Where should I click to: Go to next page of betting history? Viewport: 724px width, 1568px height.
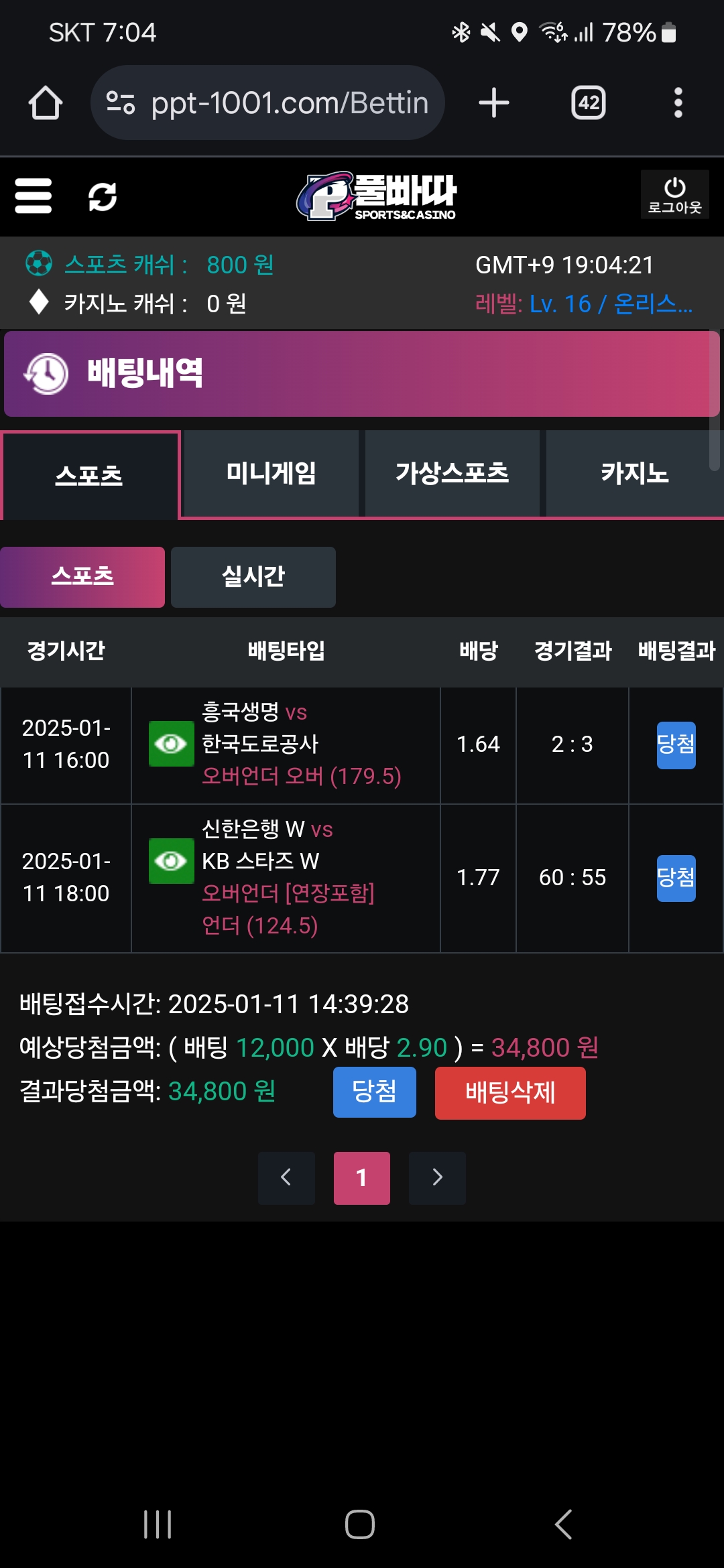[437, 1177]
